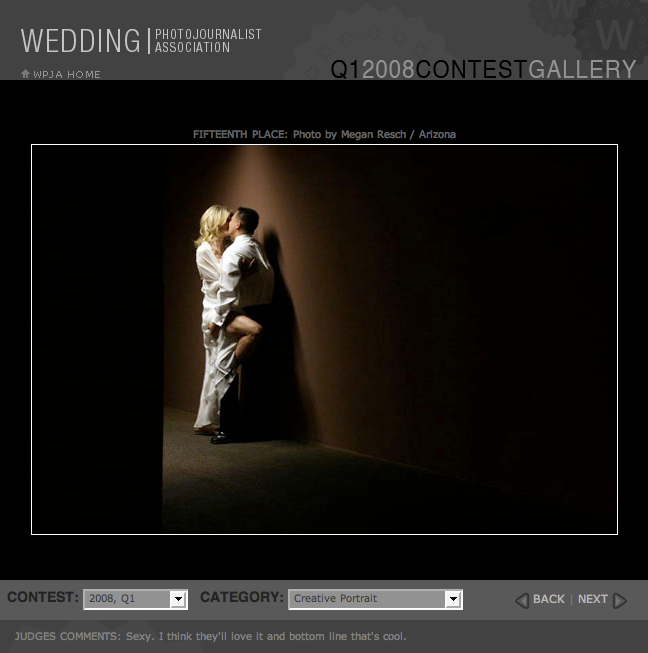648x653 pixels.
Task: Click the Back arrow icon
Action: pos(522,600)
